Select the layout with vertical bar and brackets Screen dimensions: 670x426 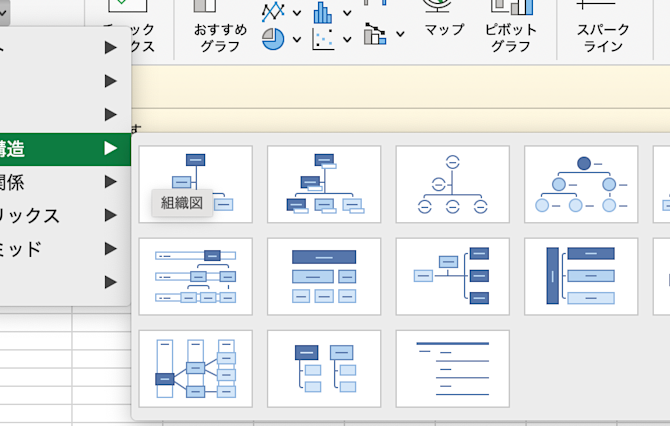click(x=581, y=276)
